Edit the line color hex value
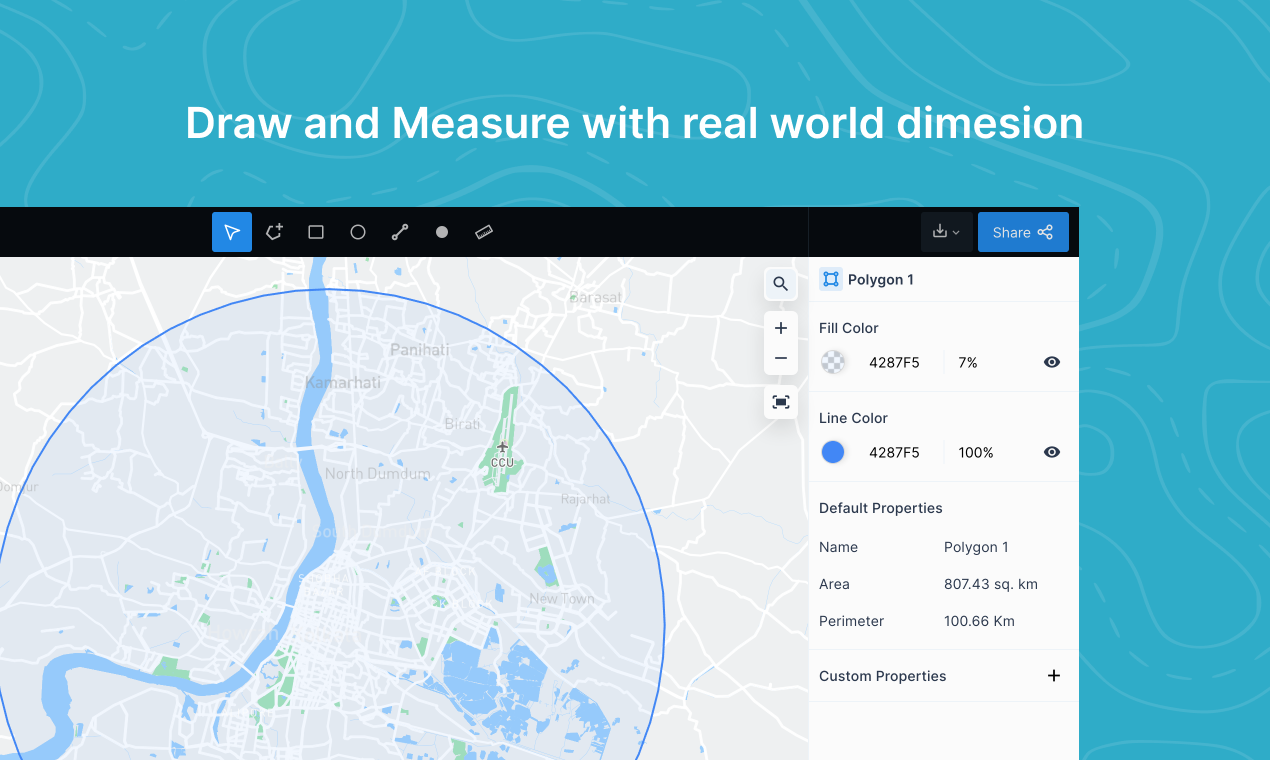The width and height of the screenshot is (1270, 760). coord(894,453)
